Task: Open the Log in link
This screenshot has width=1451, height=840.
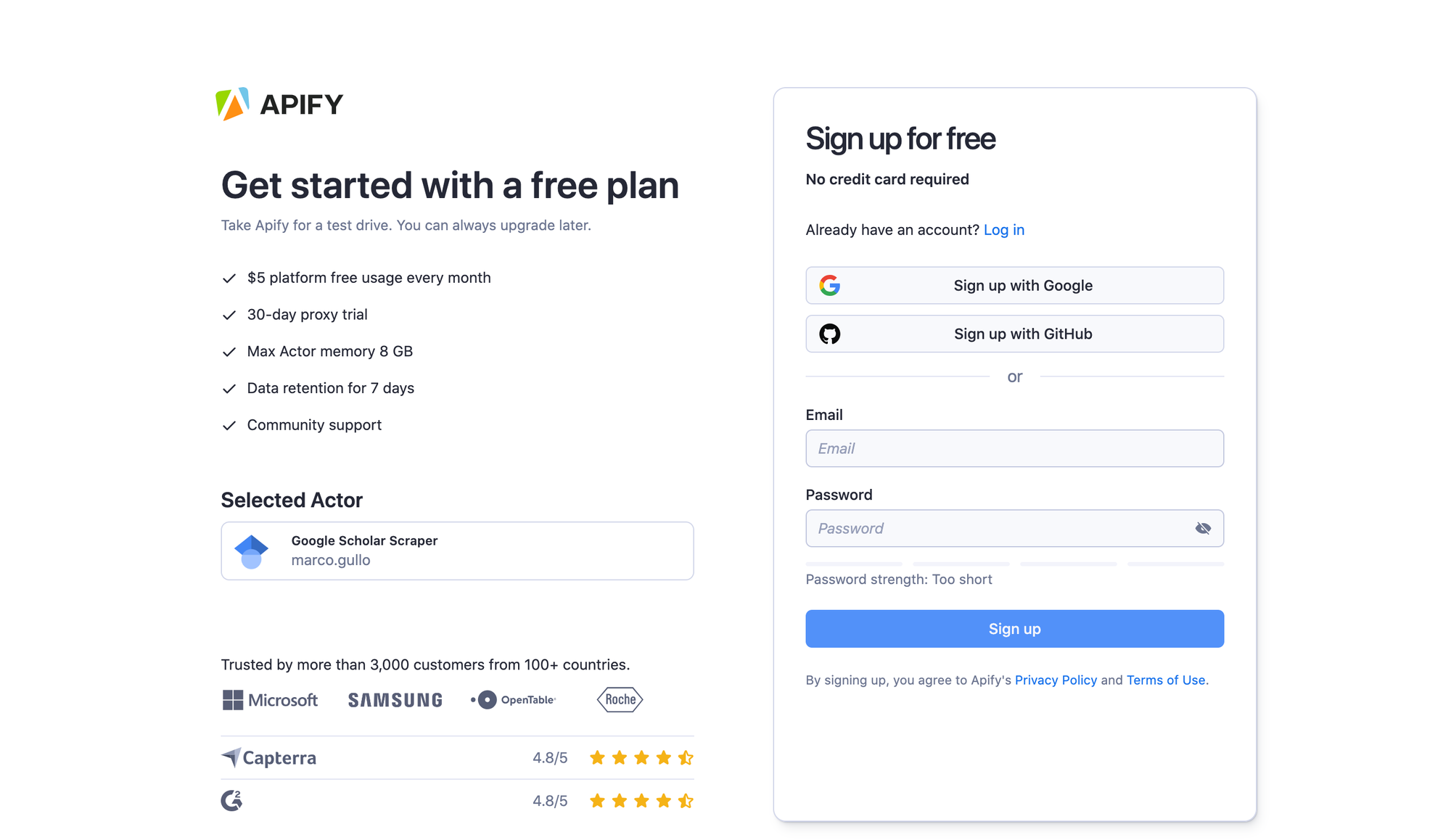Action: [1004, 229]
